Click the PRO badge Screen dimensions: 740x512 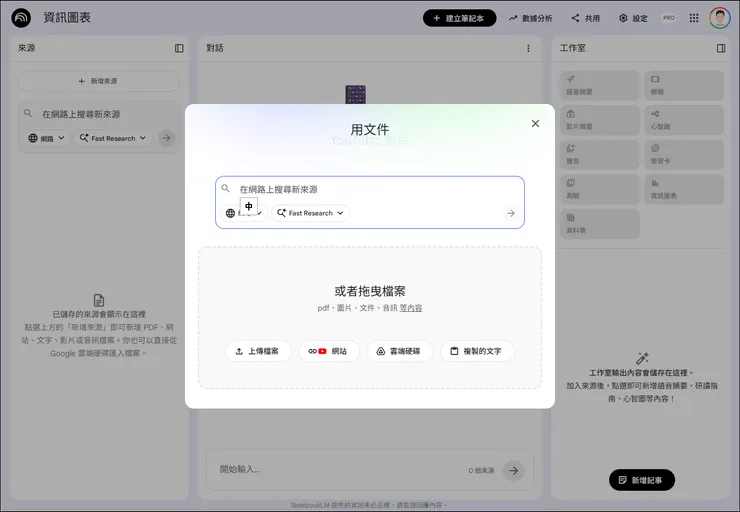(x=668, y=18)
